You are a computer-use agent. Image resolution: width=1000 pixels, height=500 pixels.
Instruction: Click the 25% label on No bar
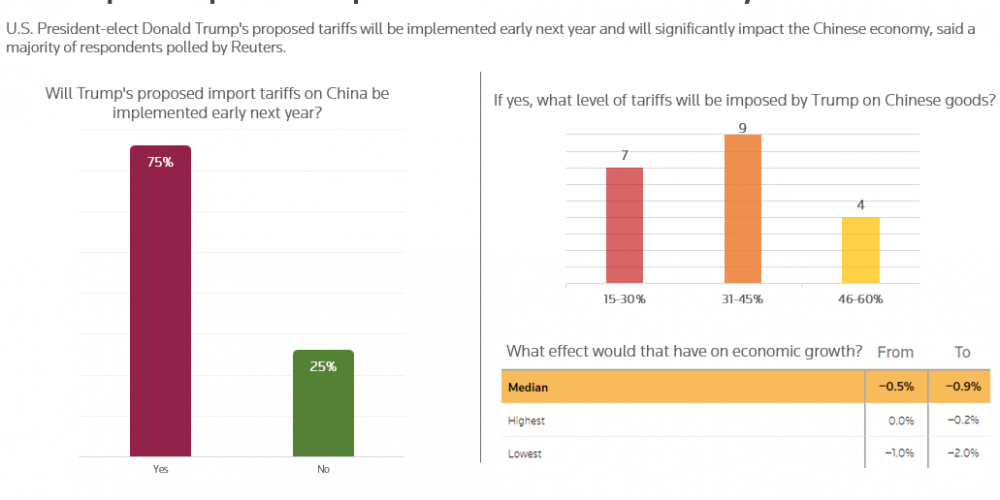tap(323, 367)
